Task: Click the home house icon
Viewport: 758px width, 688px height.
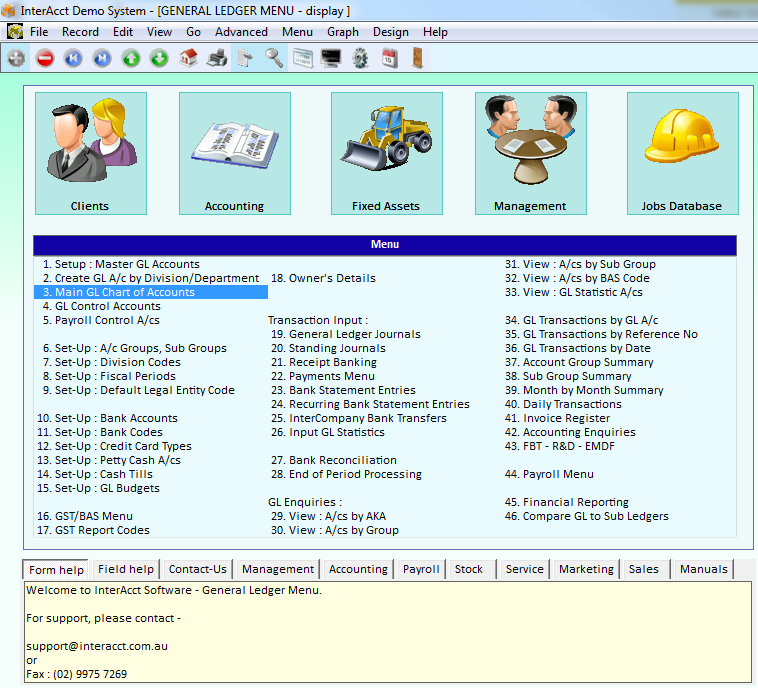Action: [x=188, y=58]
